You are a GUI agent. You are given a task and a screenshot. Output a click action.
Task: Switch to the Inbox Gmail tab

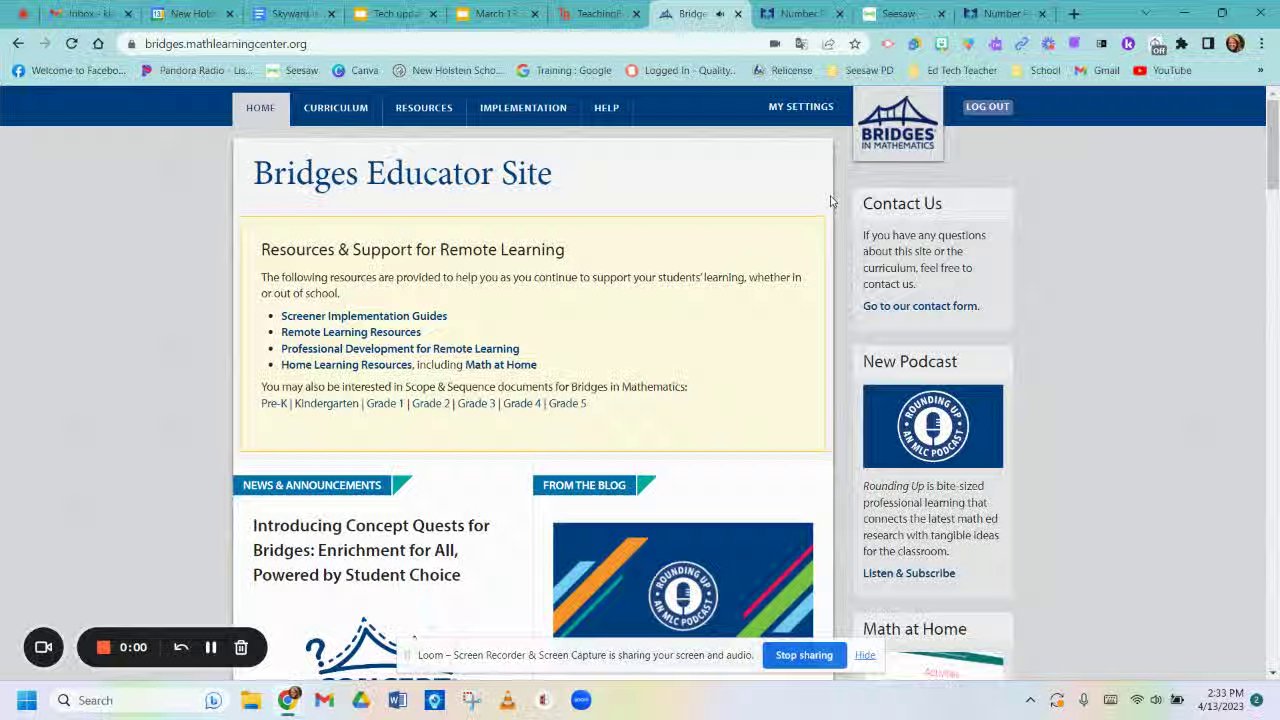coord(88,14)
